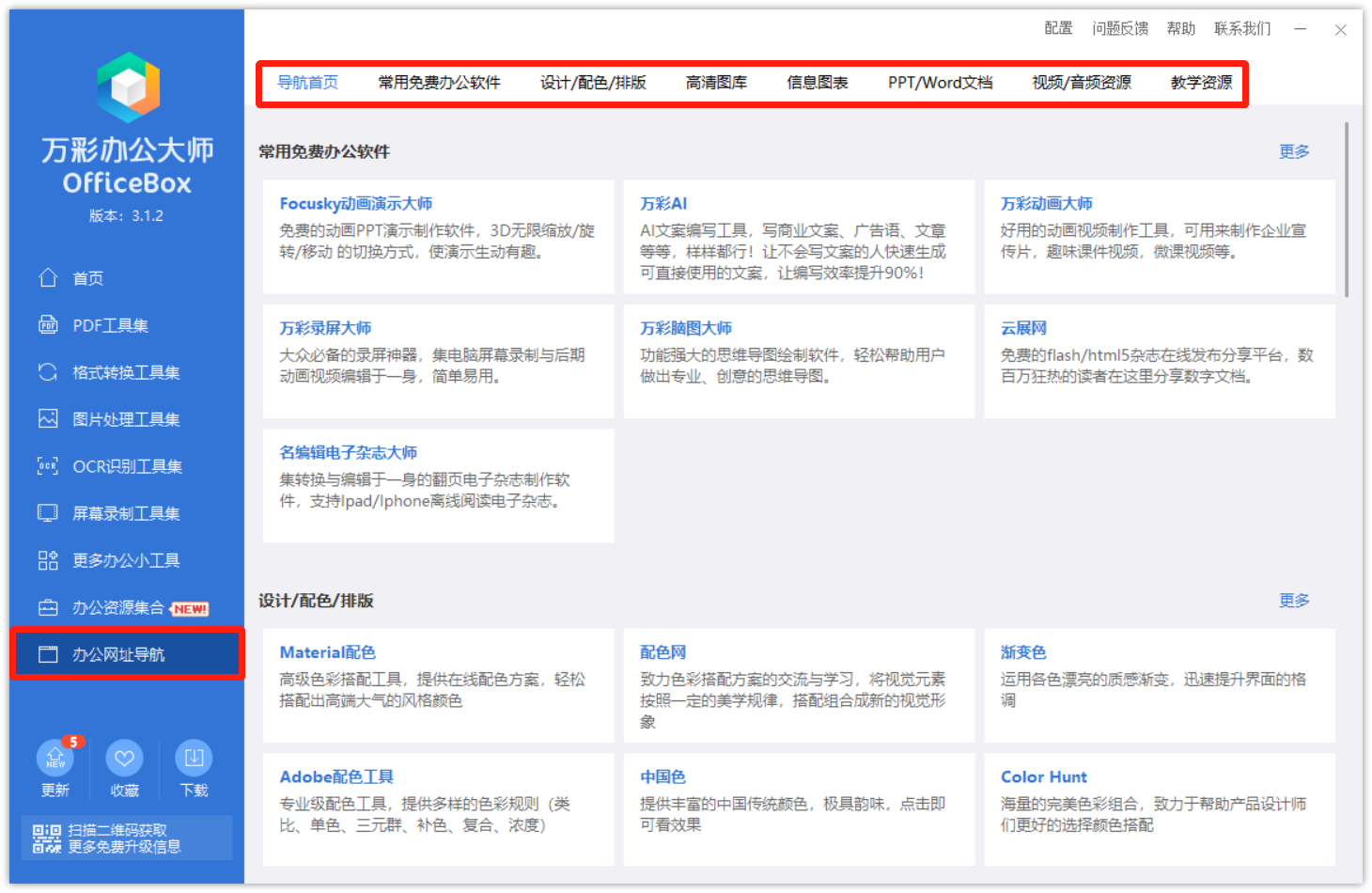Select the 导航首页 tab
This screenshot has width=1372, height=893.
pos(308,83)
